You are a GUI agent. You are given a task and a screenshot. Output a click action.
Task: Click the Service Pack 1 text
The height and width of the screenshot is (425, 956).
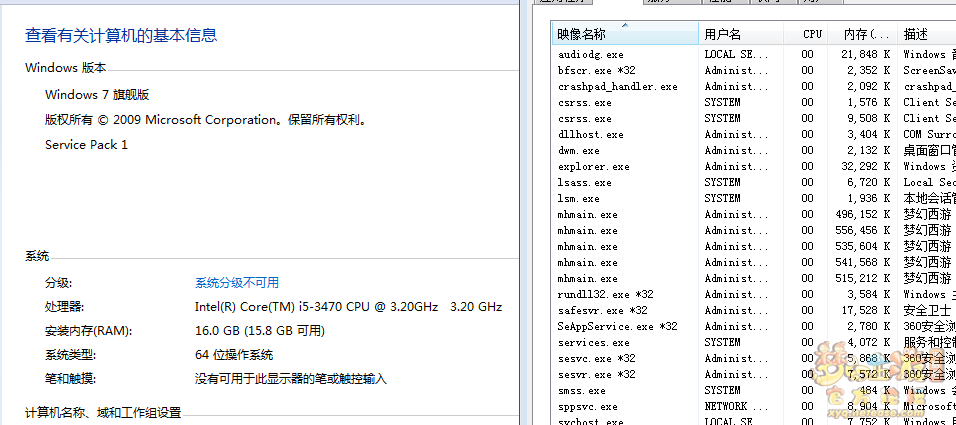[x=87, y=145]
